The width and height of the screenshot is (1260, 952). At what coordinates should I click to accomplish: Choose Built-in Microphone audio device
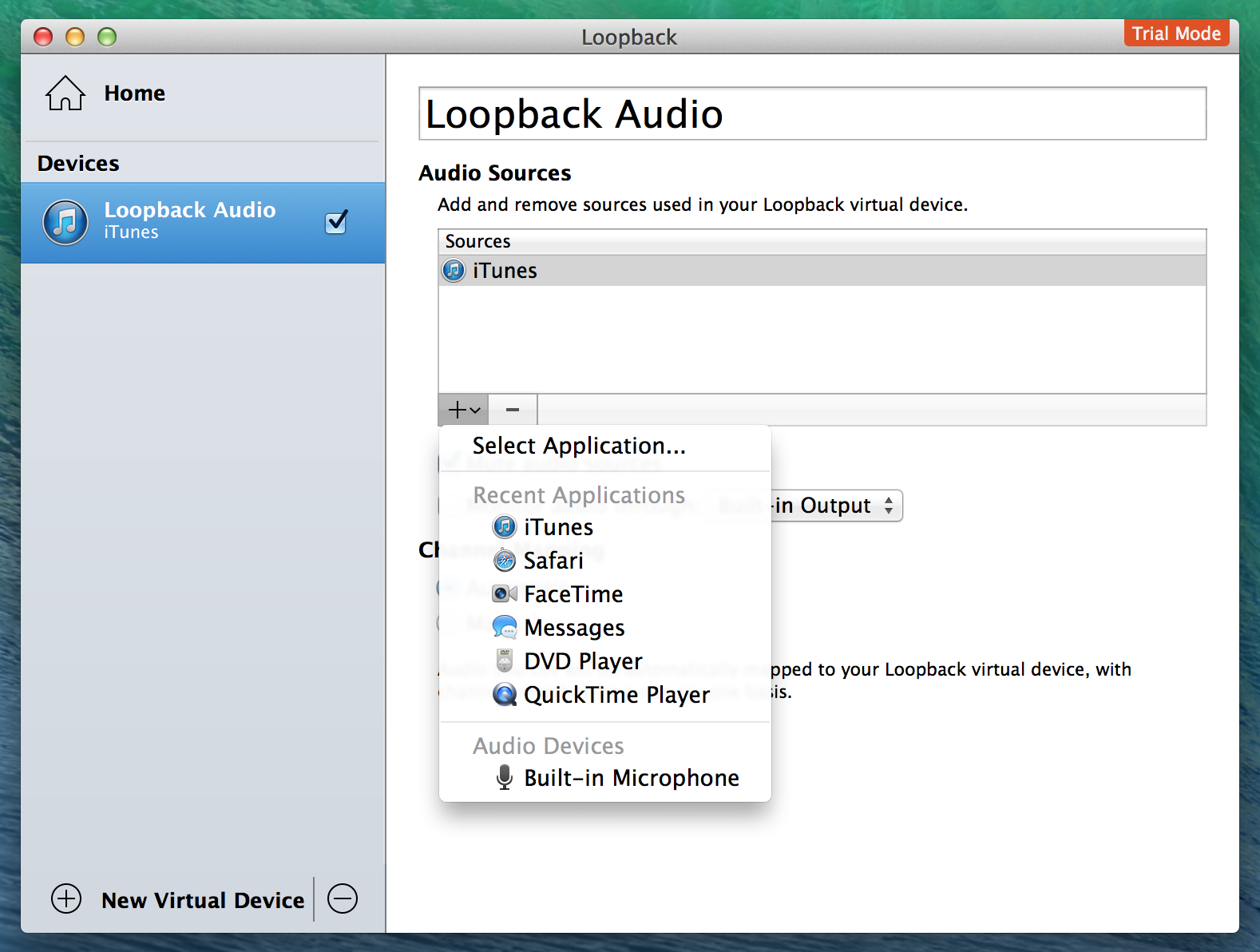[x=605, y=778]
